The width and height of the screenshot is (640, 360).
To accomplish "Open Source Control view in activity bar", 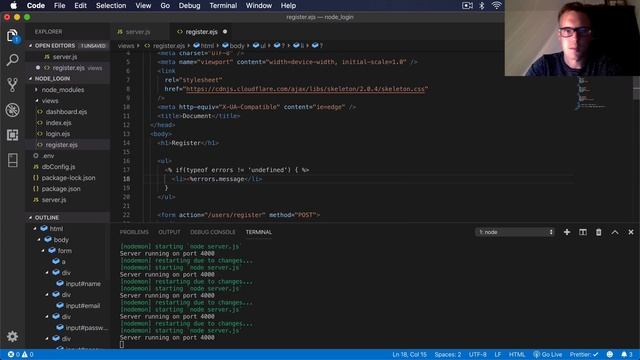I will click(12, 85).
